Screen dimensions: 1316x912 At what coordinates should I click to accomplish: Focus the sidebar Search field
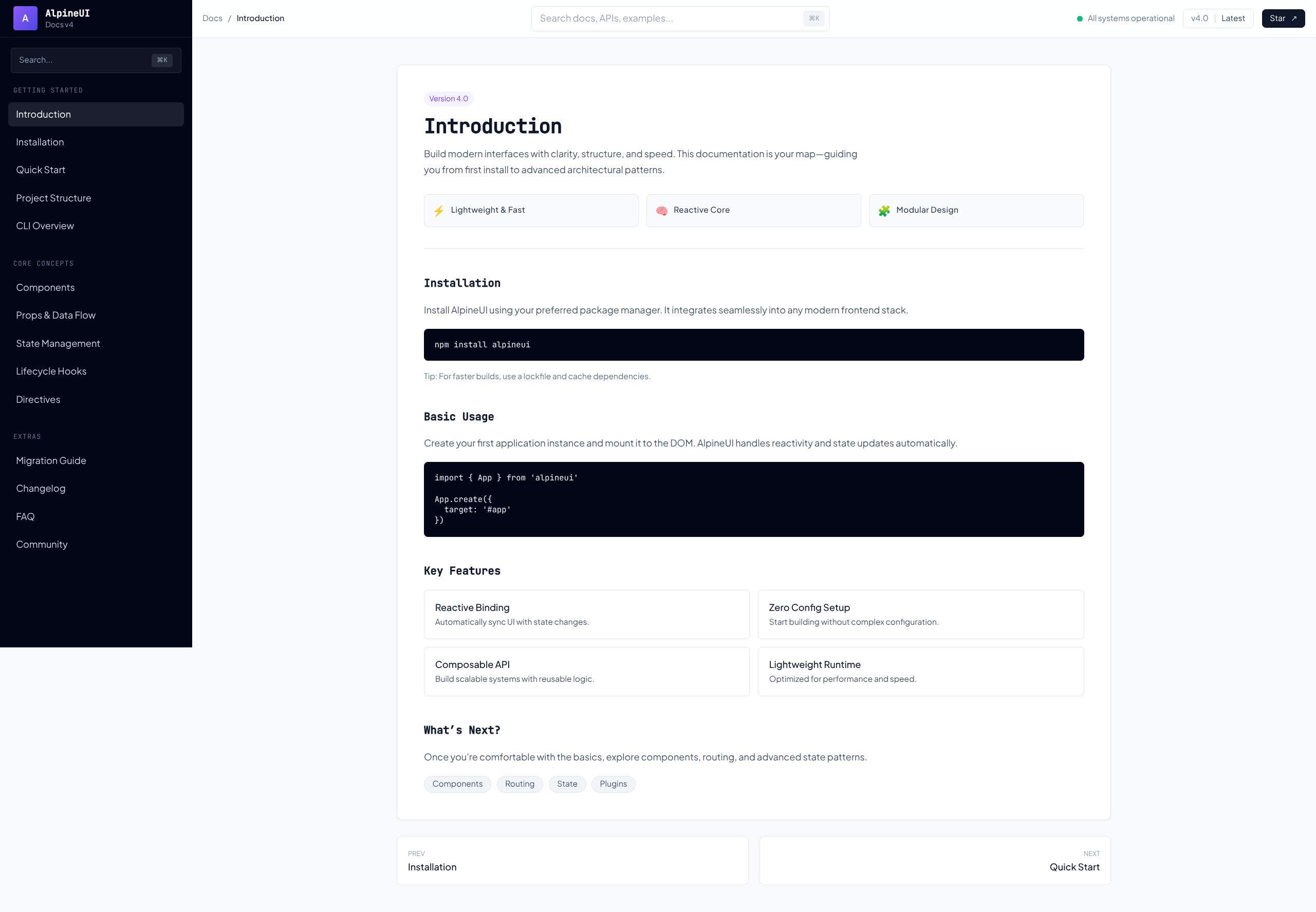tap(96, 60)
